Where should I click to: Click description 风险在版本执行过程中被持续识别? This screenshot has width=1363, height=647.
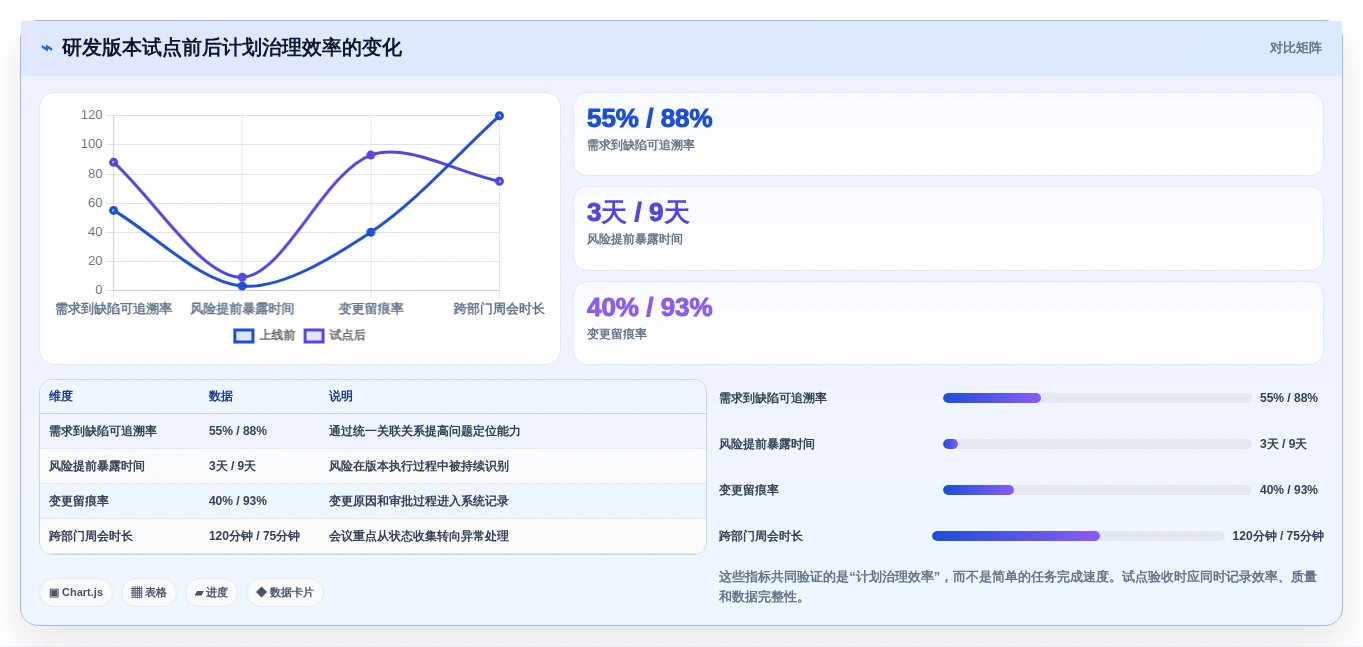418,466
